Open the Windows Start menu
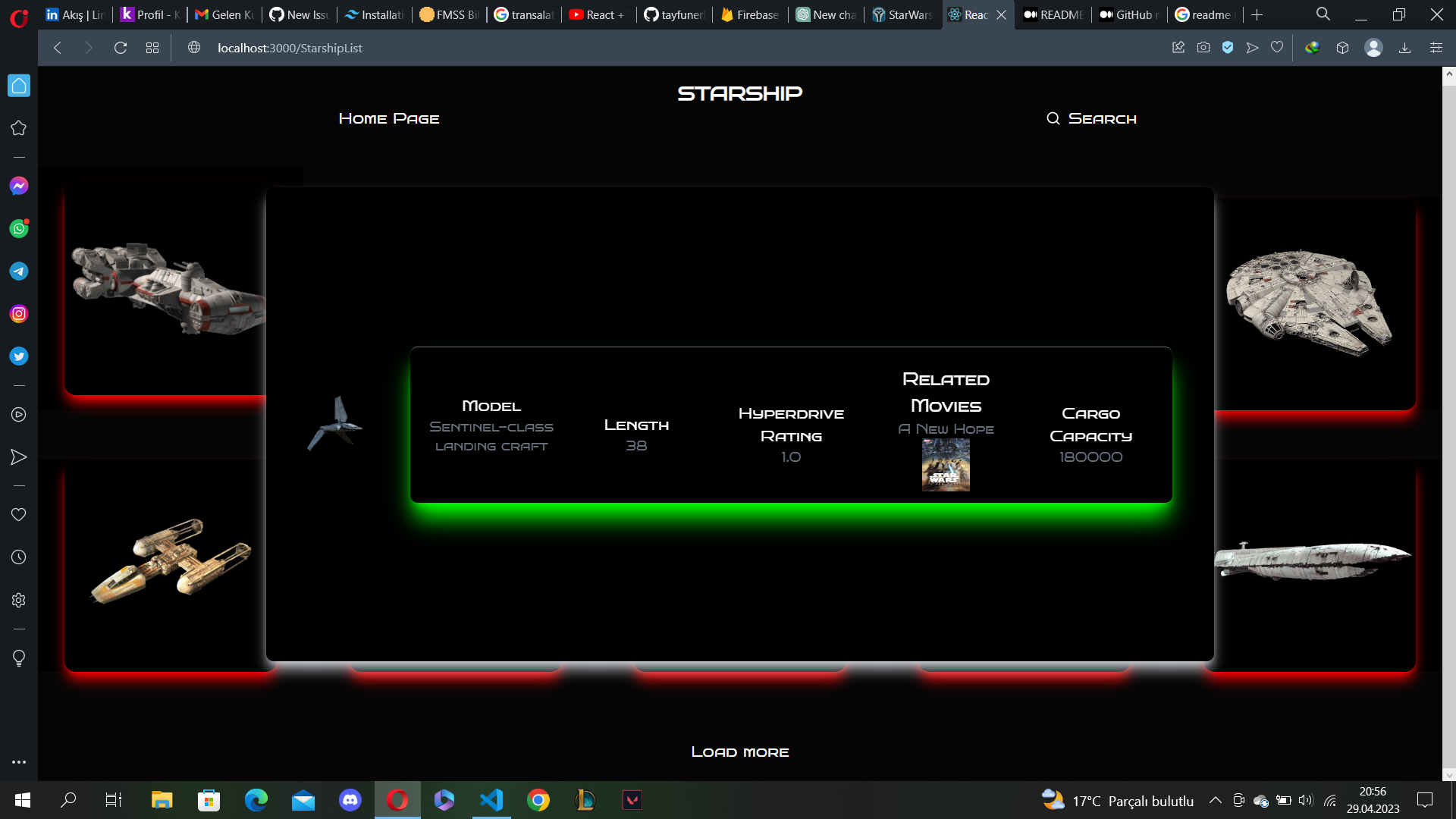The image size is (1456, 819). (x=23, y=800)
